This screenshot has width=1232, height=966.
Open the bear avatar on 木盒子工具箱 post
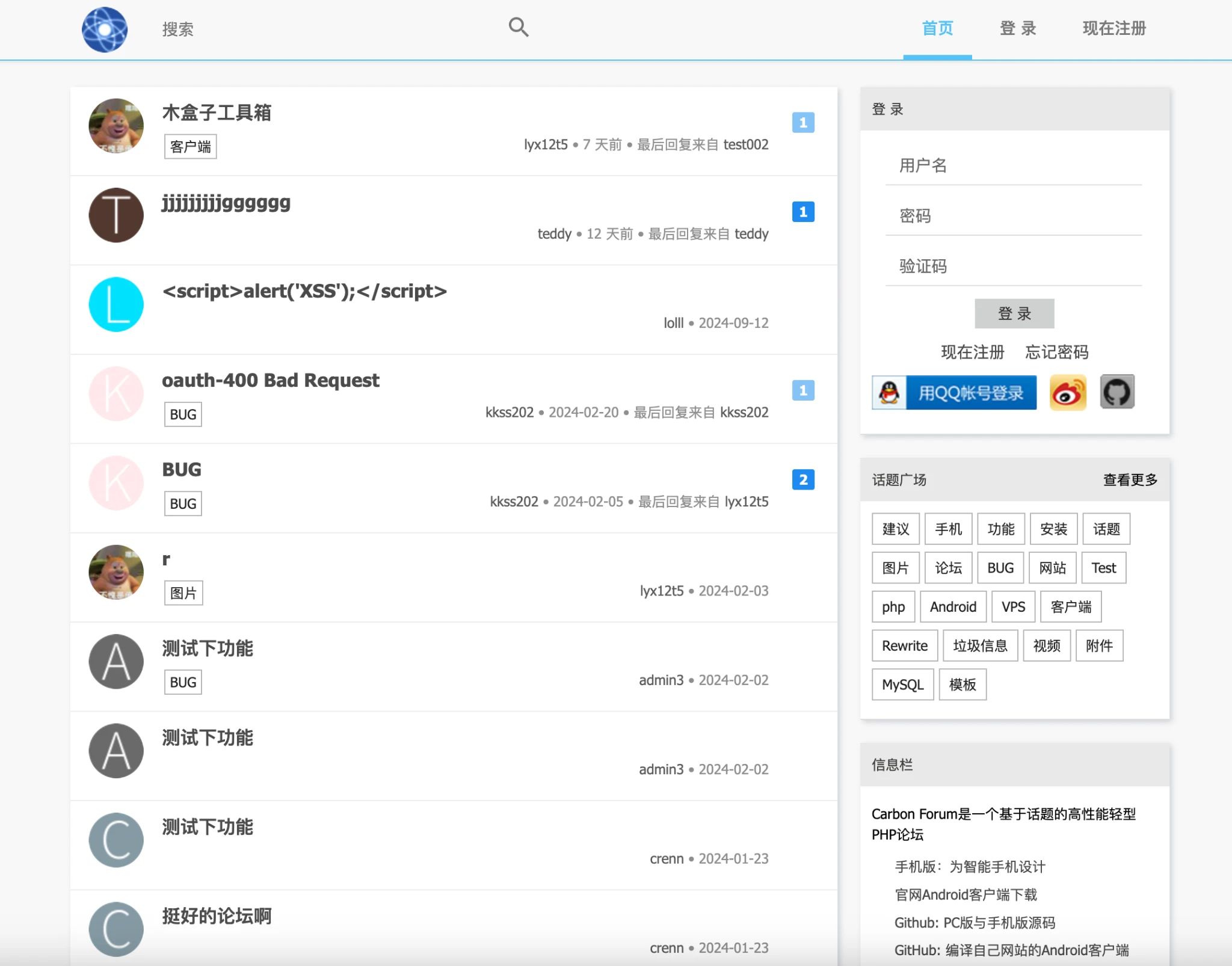pos(116,126)
